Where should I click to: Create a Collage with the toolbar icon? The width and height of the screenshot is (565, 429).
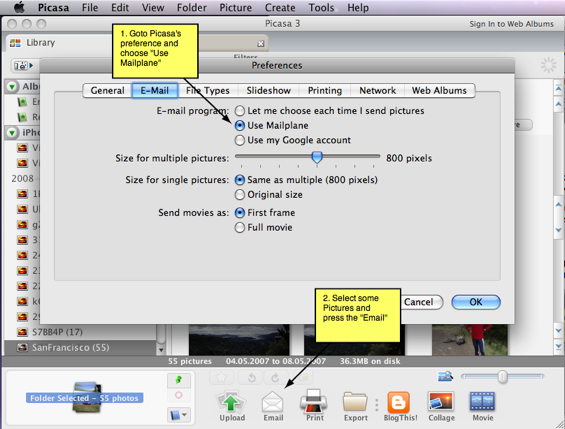441,402
